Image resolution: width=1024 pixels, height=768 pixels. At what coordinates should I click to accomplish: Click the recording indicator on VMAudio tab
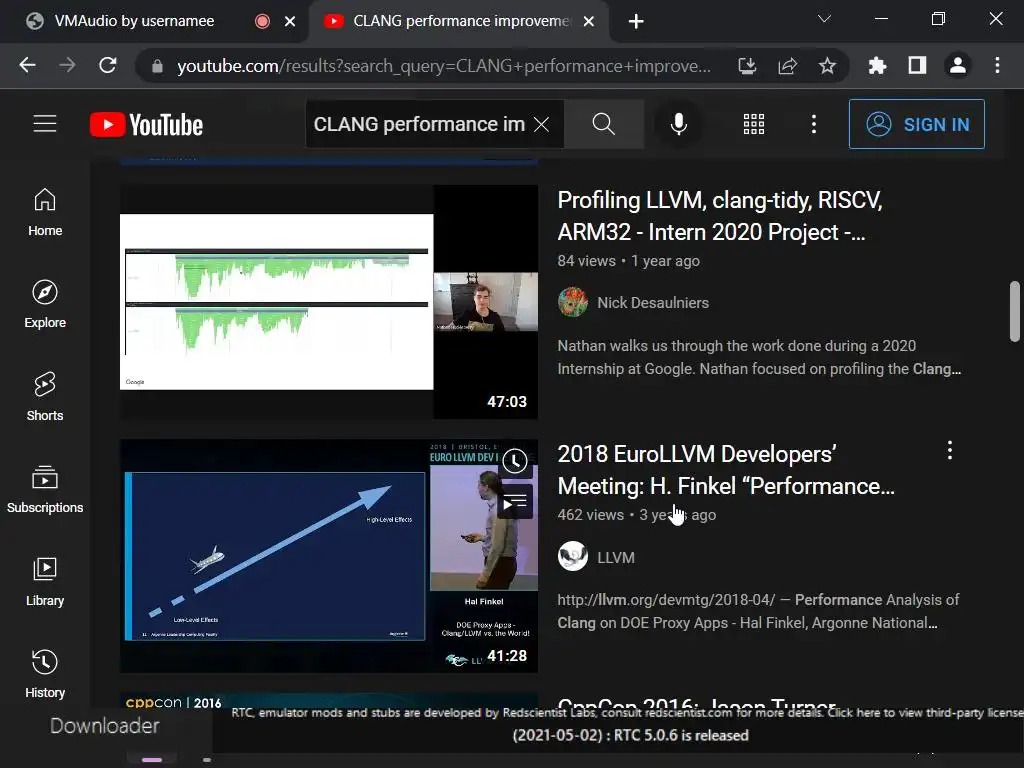pyautogui.click(x=263, y=22)
